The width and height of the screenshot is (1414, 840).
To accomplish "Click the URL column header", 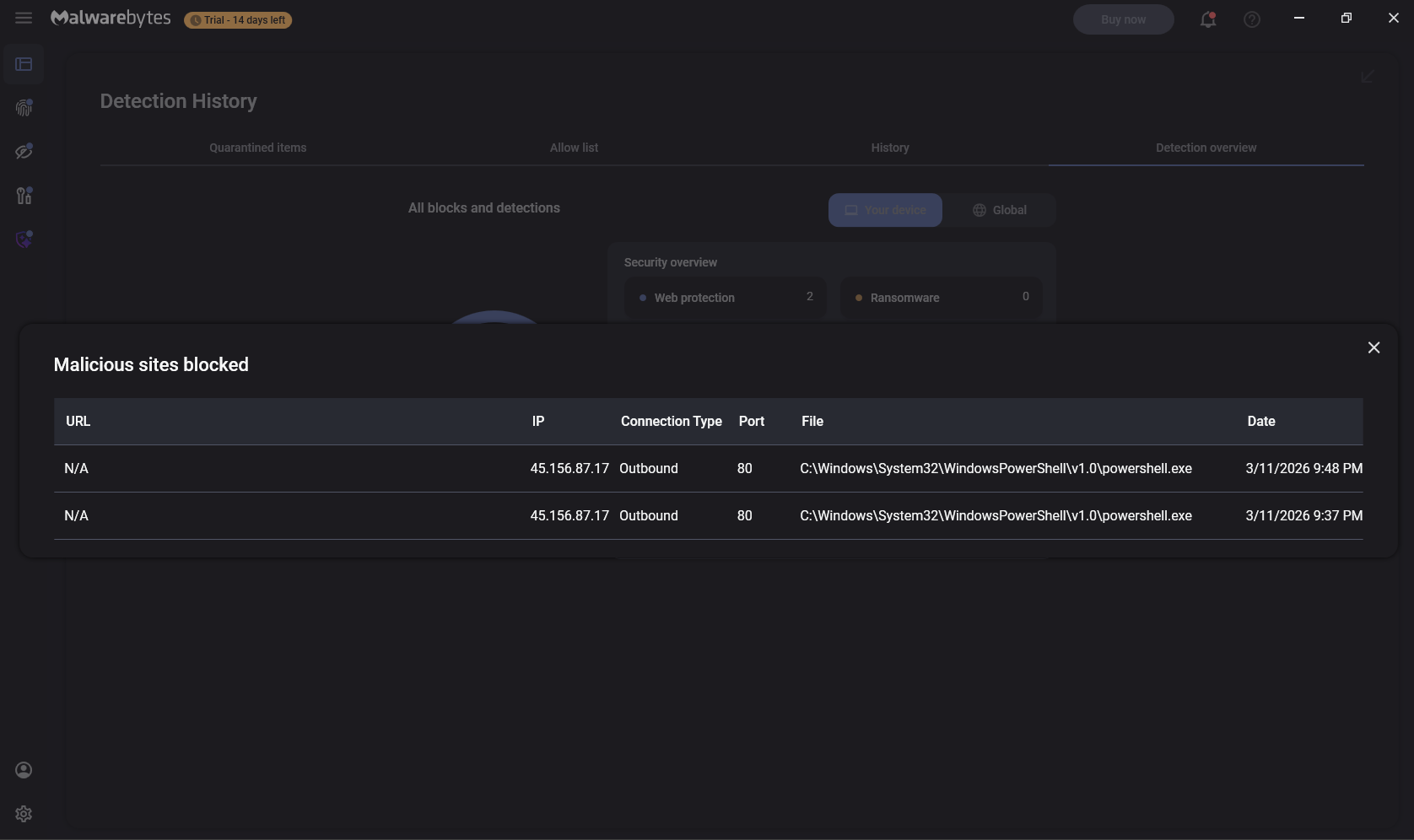I will [x=78, y=421].
